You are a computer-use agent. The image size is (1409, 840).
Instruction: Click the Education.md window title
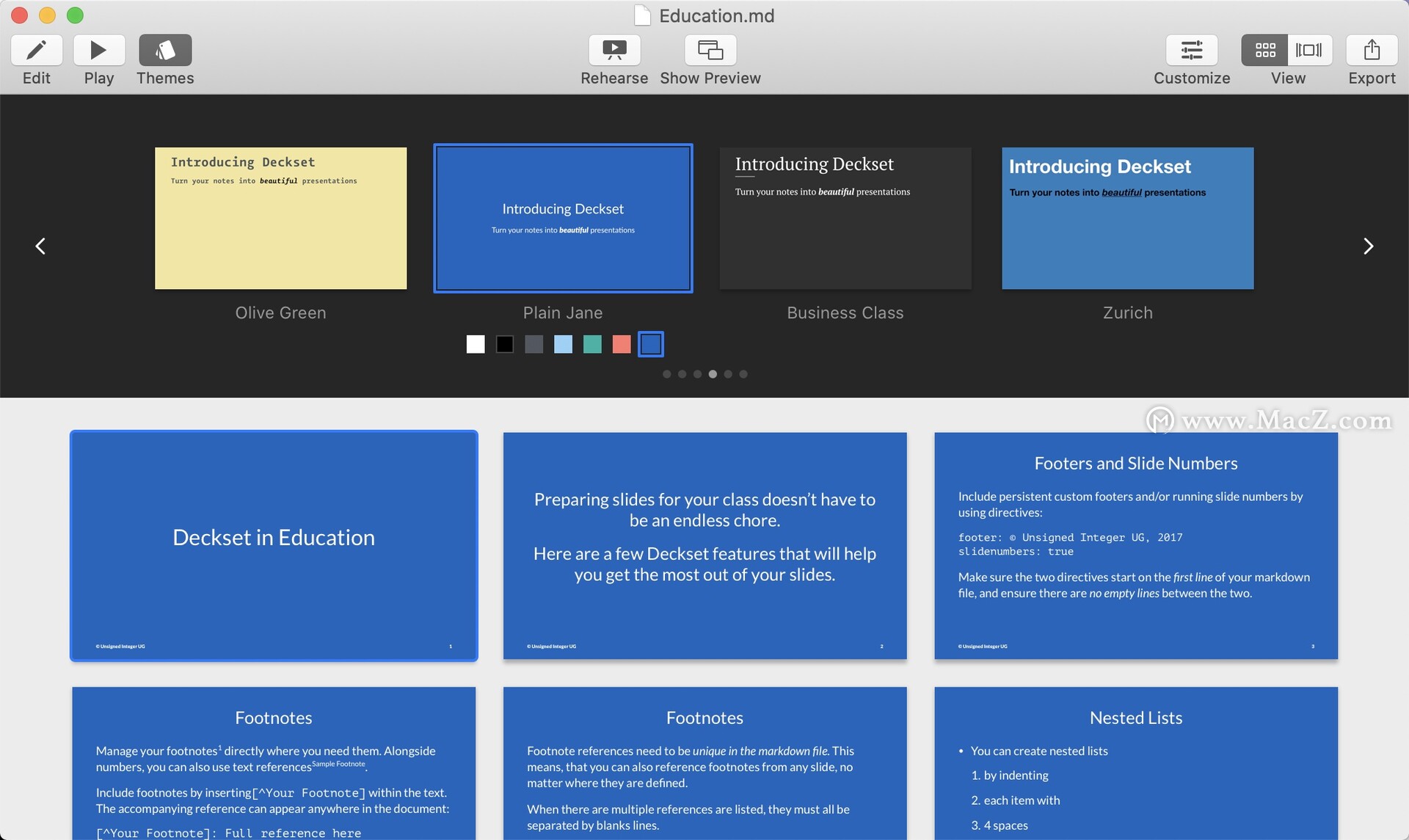(717, 15)
